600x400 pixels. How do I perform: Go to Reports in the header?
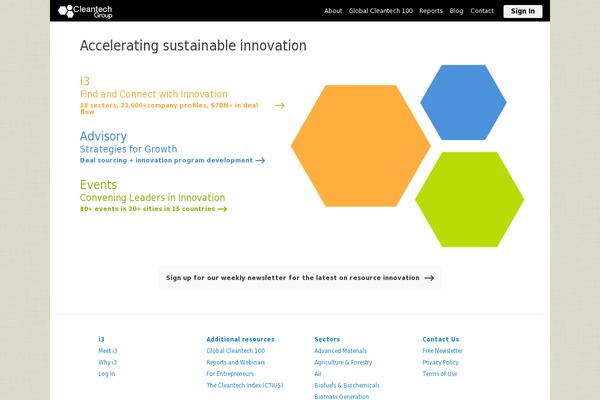(x=430, y=11)
